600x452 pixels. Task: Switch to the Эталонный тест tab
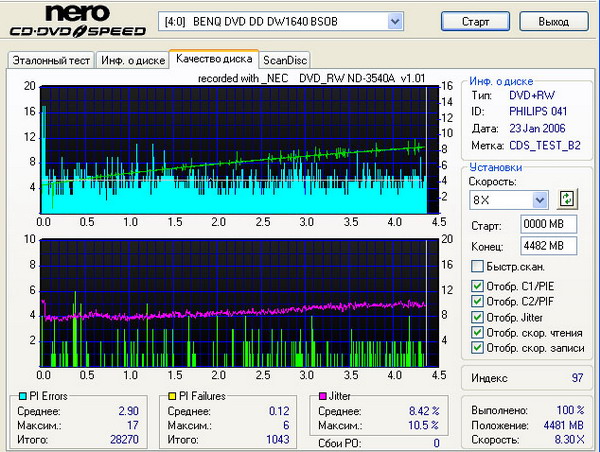coord(51,60)
